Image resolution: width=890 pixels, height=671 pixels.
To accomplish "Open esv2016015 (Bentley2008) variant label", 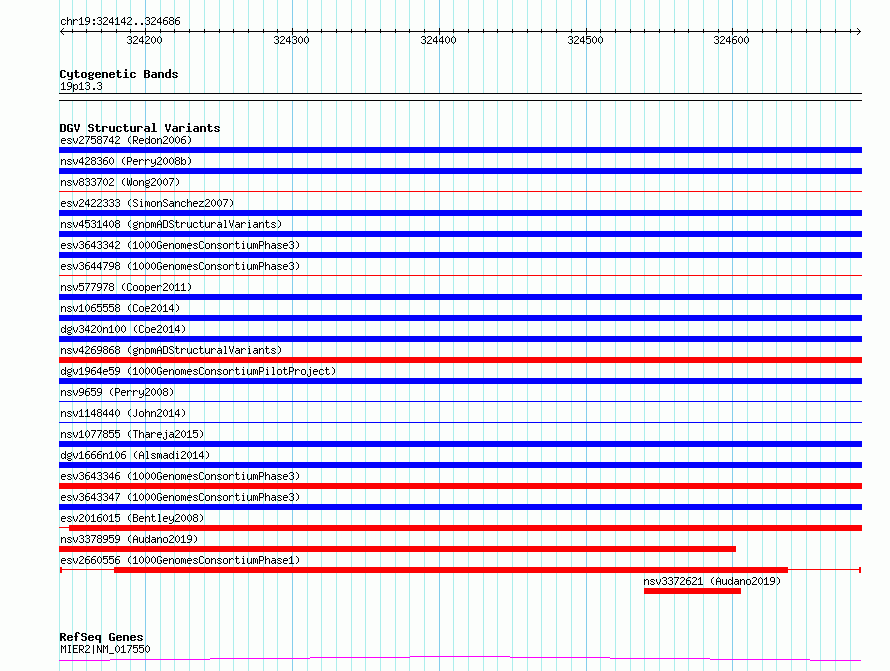I will click(132, 518).
